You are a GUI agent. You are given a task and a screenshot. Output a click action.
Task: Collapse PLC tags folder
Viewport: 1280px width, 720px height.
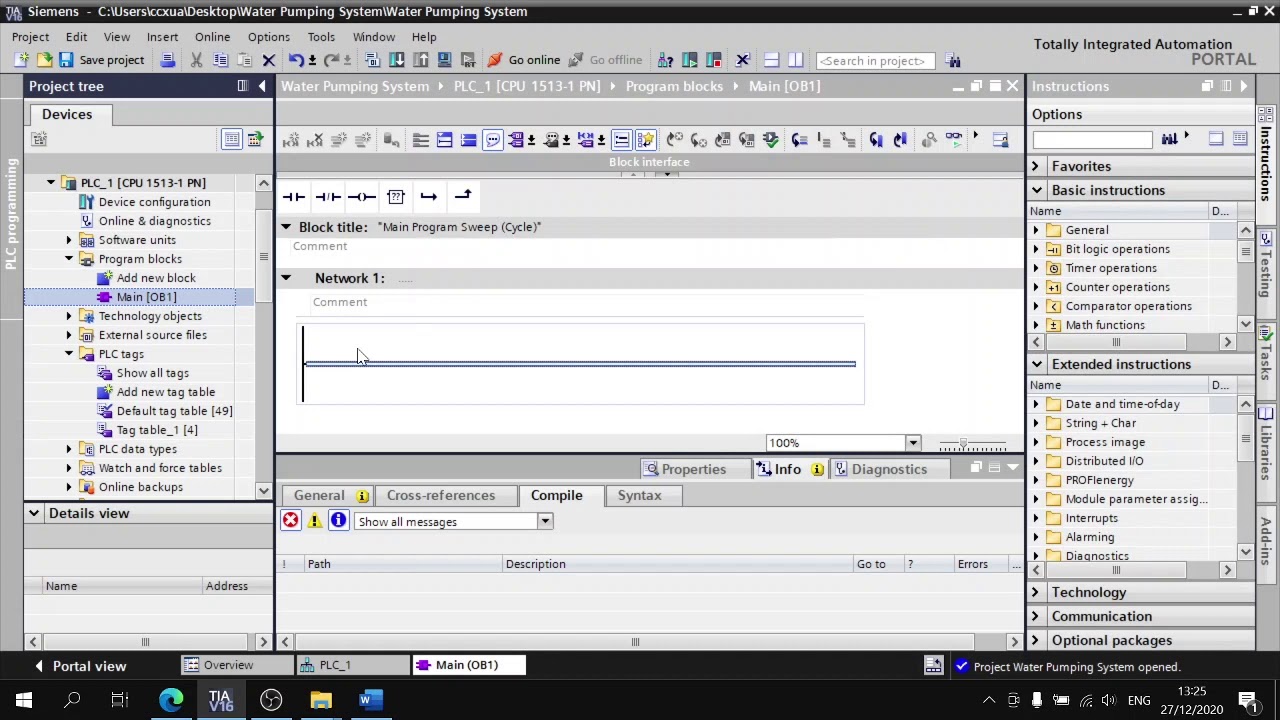pos(69,354)
